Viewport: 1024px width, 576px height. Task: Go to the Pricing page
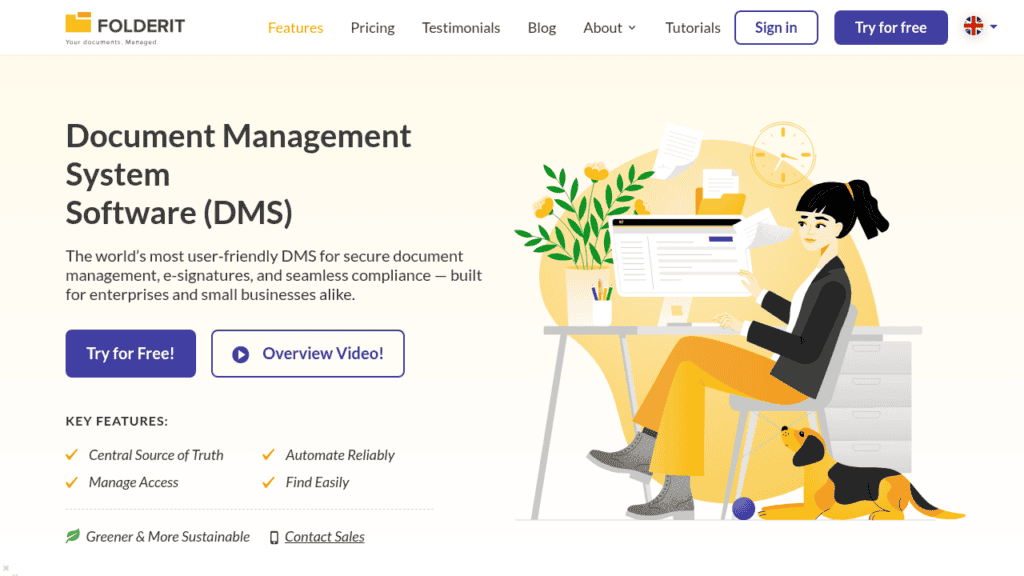[x=372, y=28]
